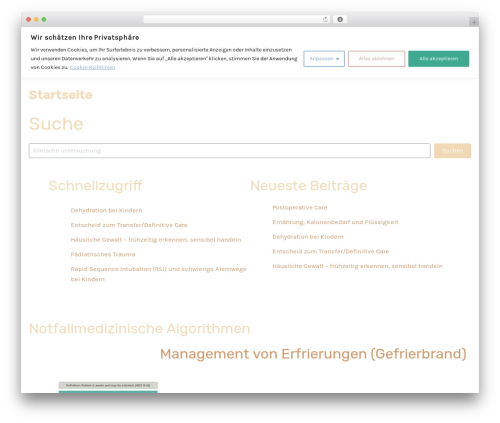500x423 pixels.
Task: Open Ernährung, Kalorienbedarf und Flüssigkeit link
Action: coord(335,222)
